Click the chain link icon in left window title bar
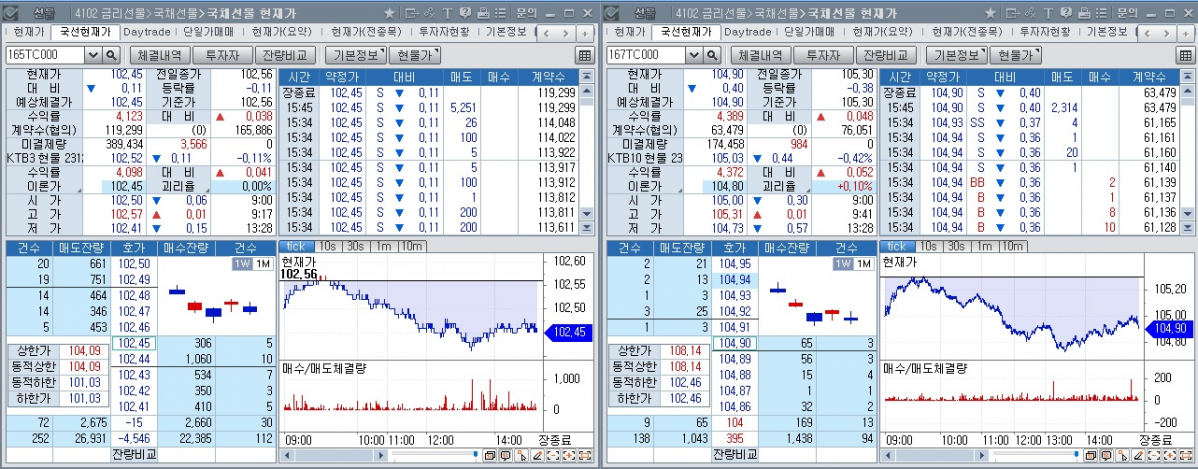Viewport: 1198px width, 469px height. pos(429,13)
